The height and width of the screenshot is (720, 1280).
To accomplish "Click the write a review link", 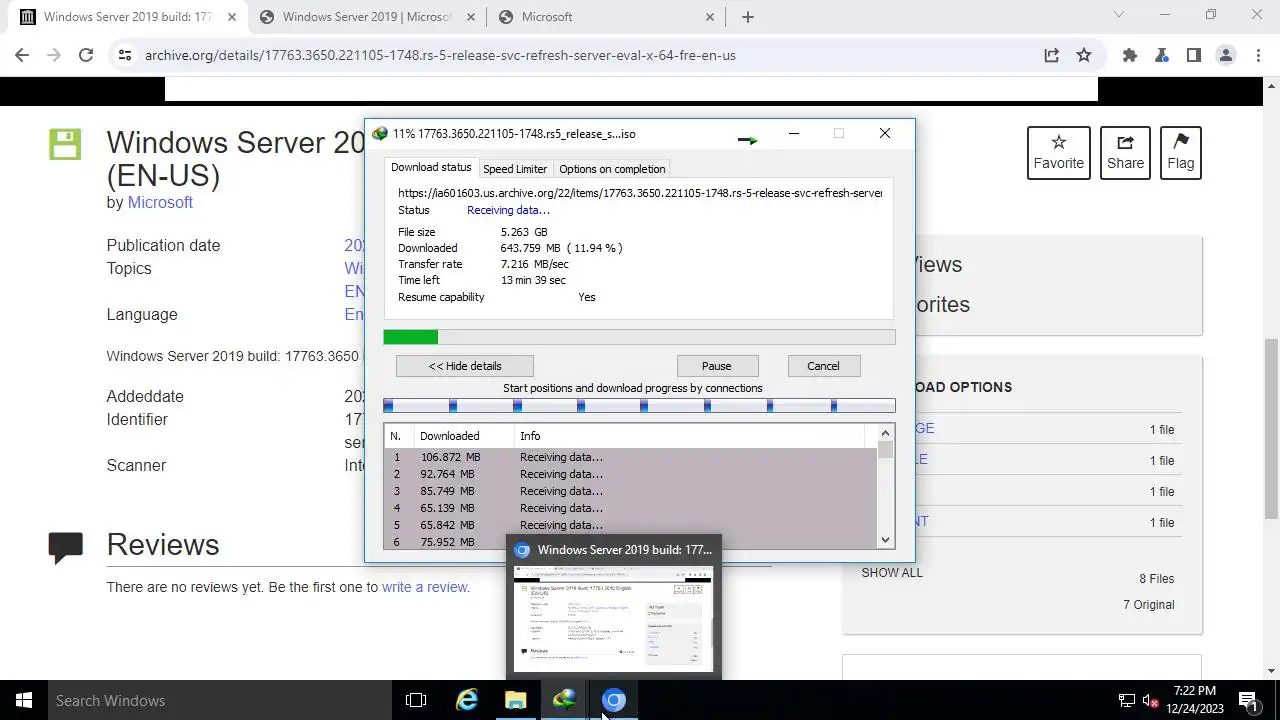I will tap(425, 587).
